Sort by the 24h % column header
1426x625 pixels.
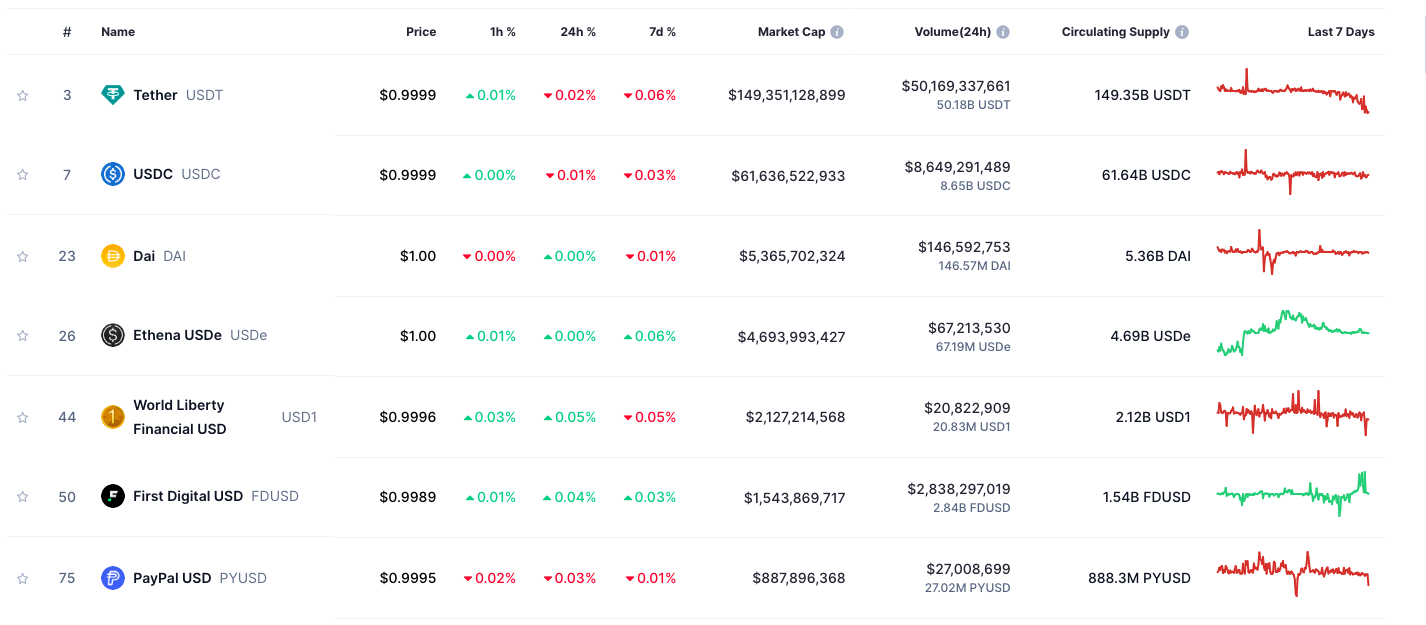tap(578, 32)
